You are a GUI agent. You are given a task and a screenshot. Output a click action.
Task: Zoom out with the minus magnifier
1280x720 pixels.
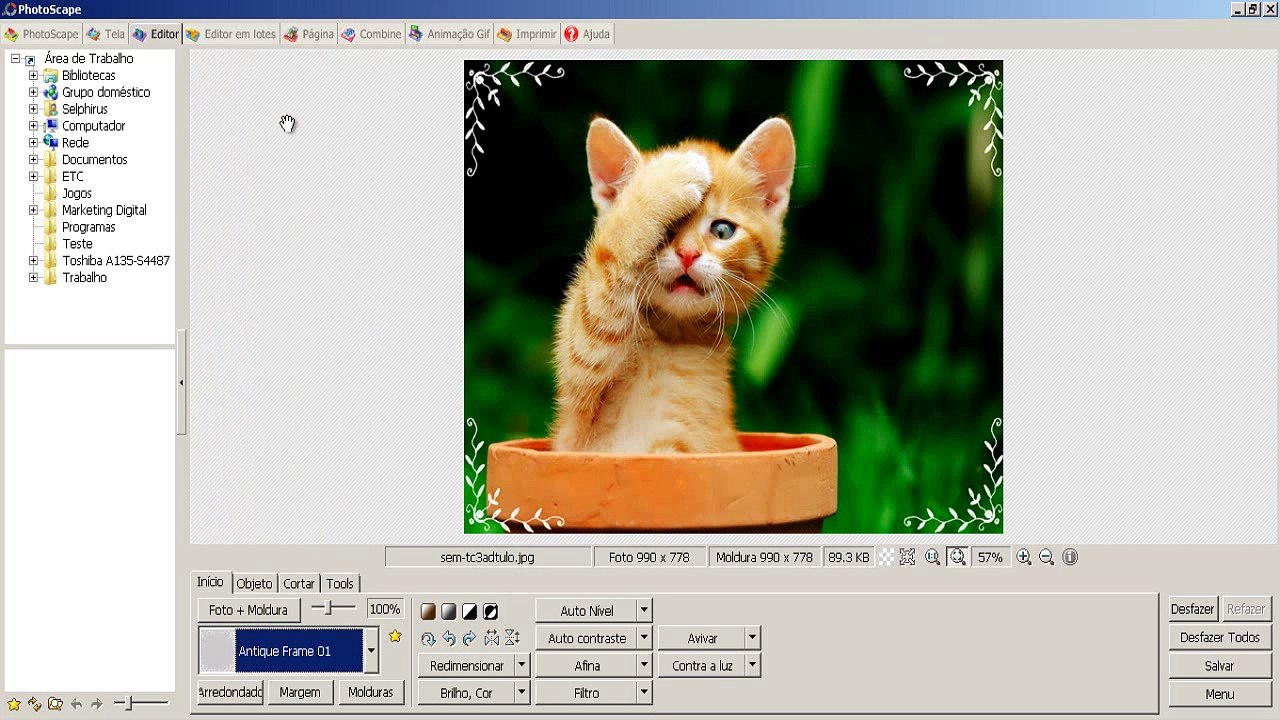click(1046, 557)
